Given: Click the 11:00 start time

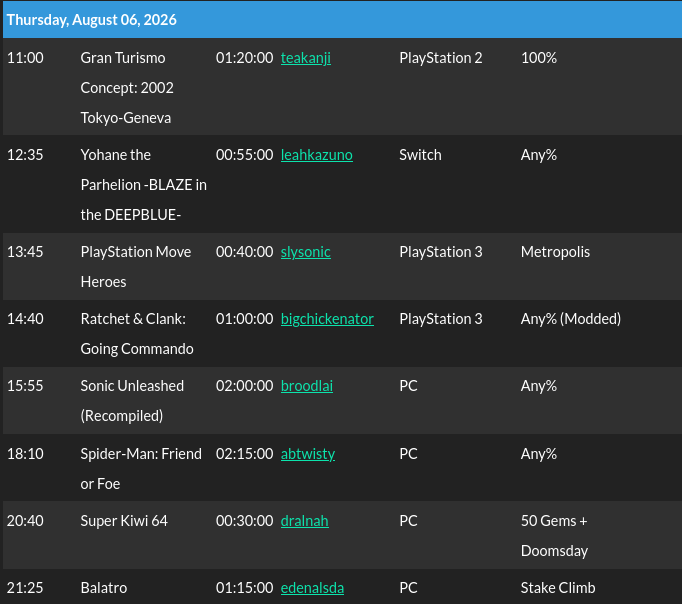Looking at the screenshot, I should click(25, 58).
